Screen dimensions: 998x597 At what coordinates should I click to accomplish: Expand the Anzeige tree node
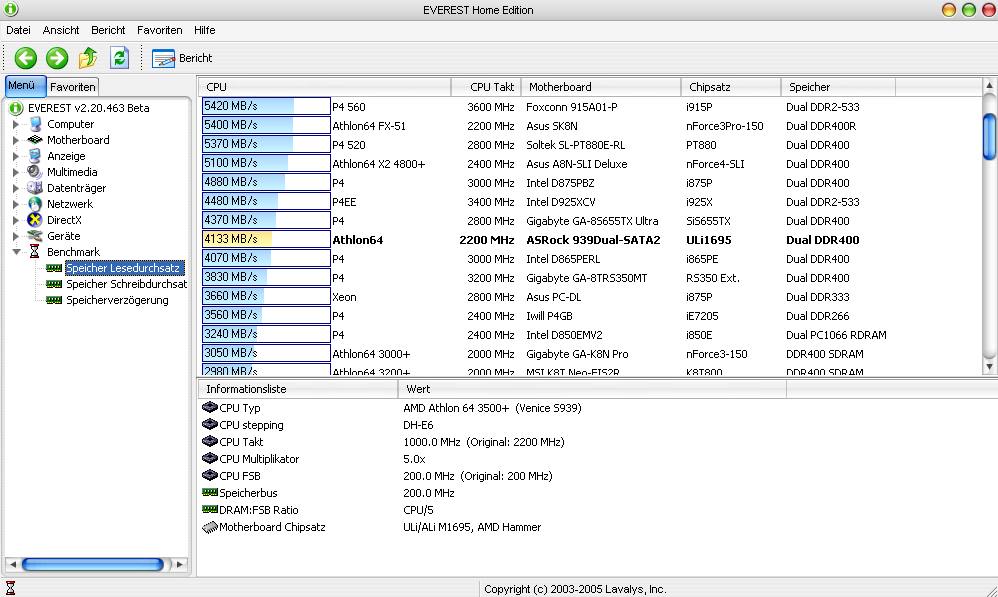click(15, 156)
